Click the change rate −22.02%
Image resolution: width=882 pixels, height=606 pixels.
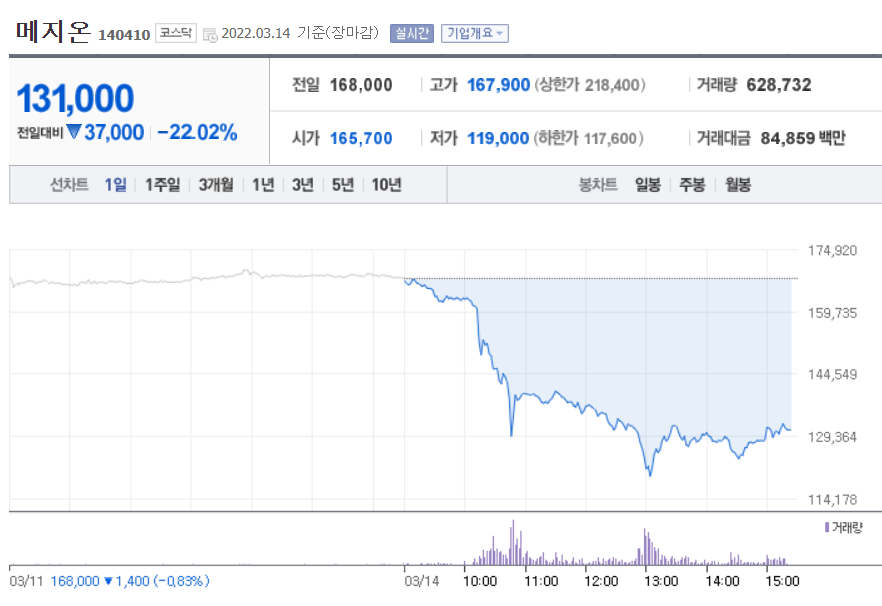(197, 133)
